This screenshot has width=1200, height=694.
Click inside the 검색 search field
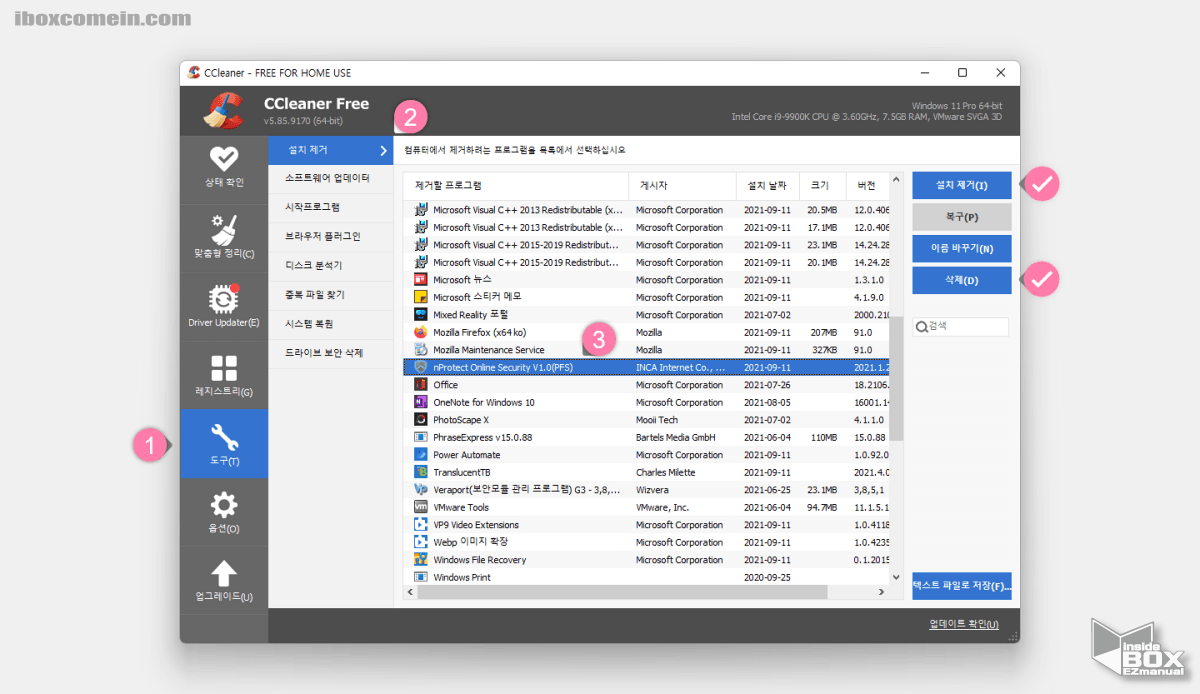coord(960,327)
